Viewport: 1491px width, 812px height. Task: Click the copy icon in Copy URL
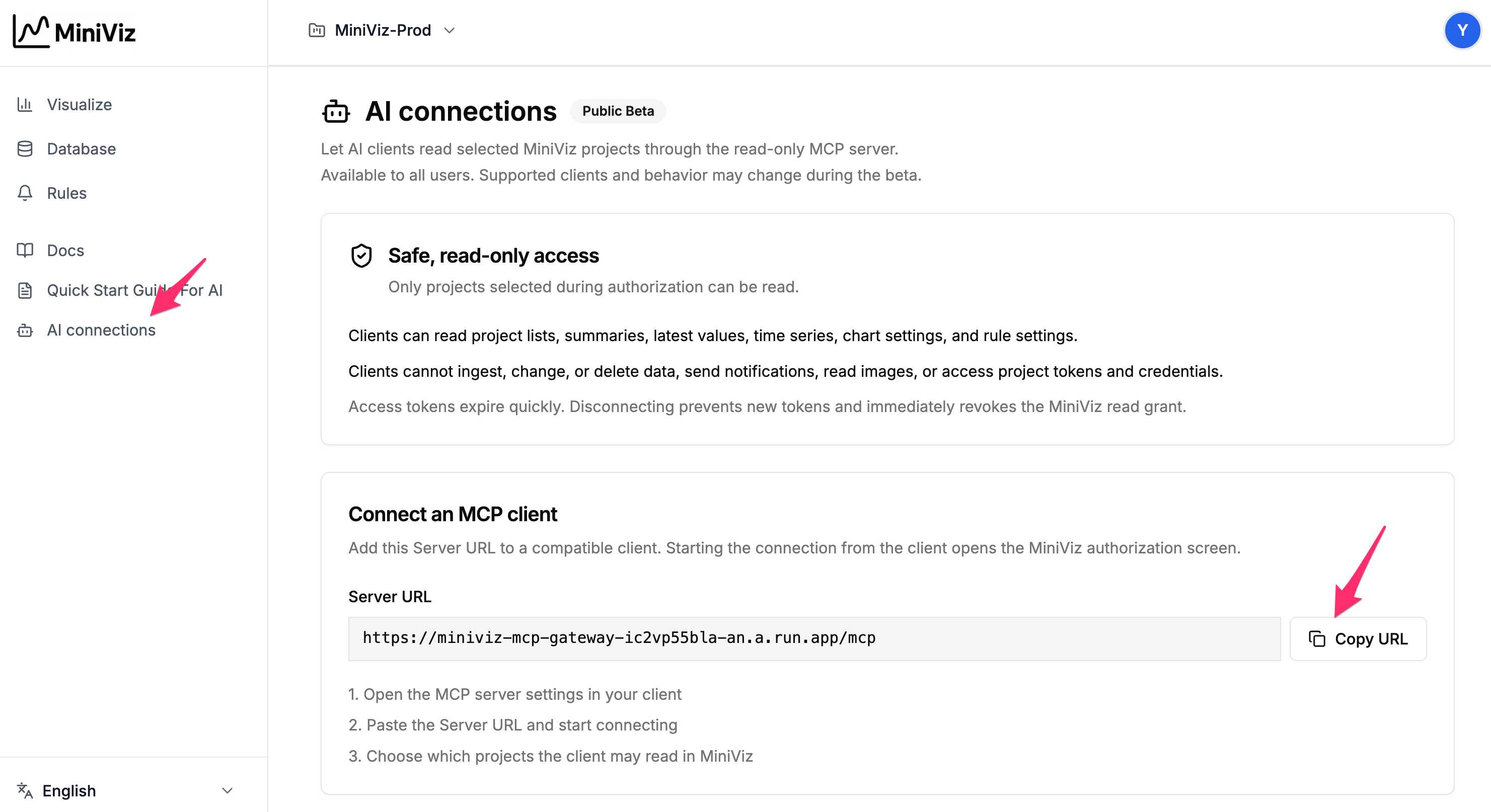[1316, 638]
